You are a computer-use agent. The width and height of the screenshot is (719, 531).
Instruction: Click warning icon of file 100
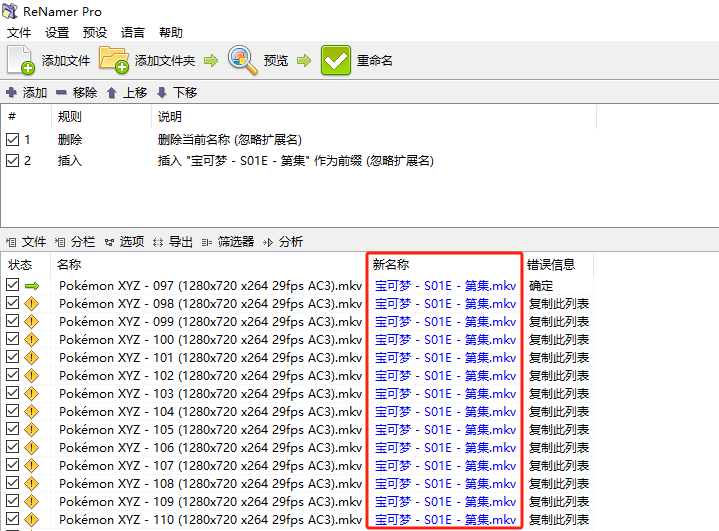(x=31, y=340)
